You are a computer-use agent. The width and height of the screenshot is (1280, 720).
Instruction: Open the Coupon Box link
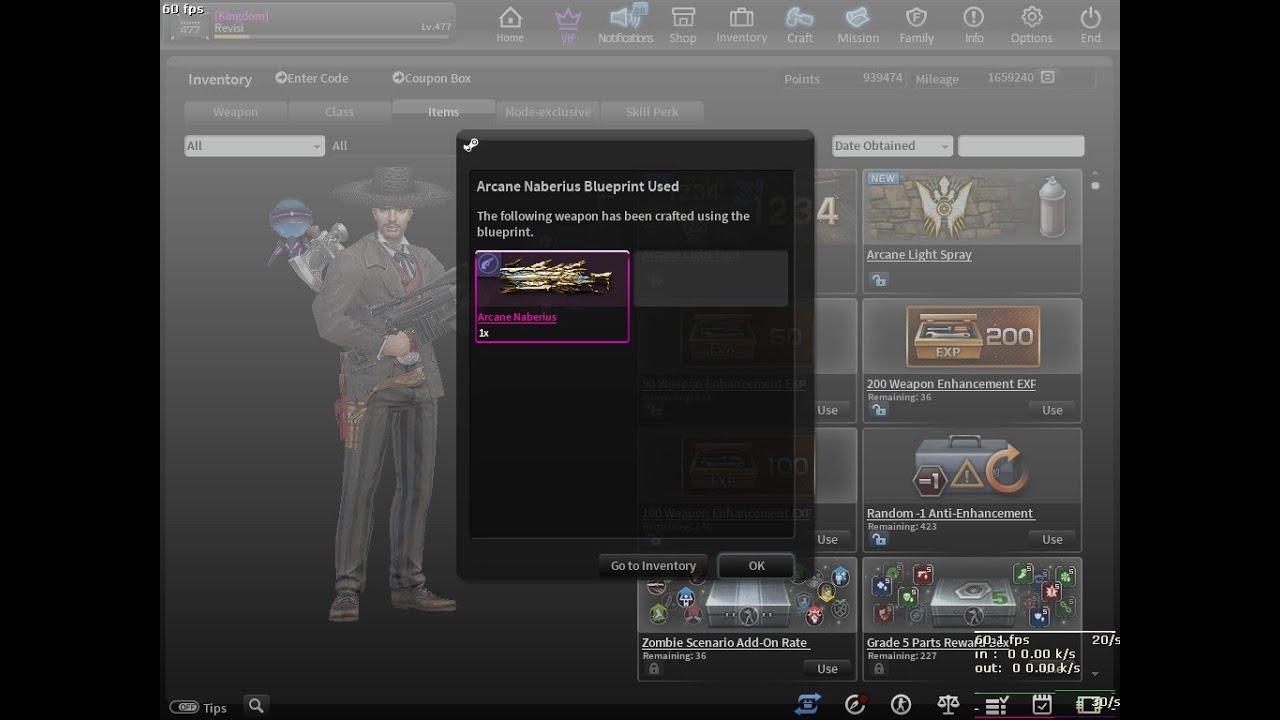click(431, 78)
